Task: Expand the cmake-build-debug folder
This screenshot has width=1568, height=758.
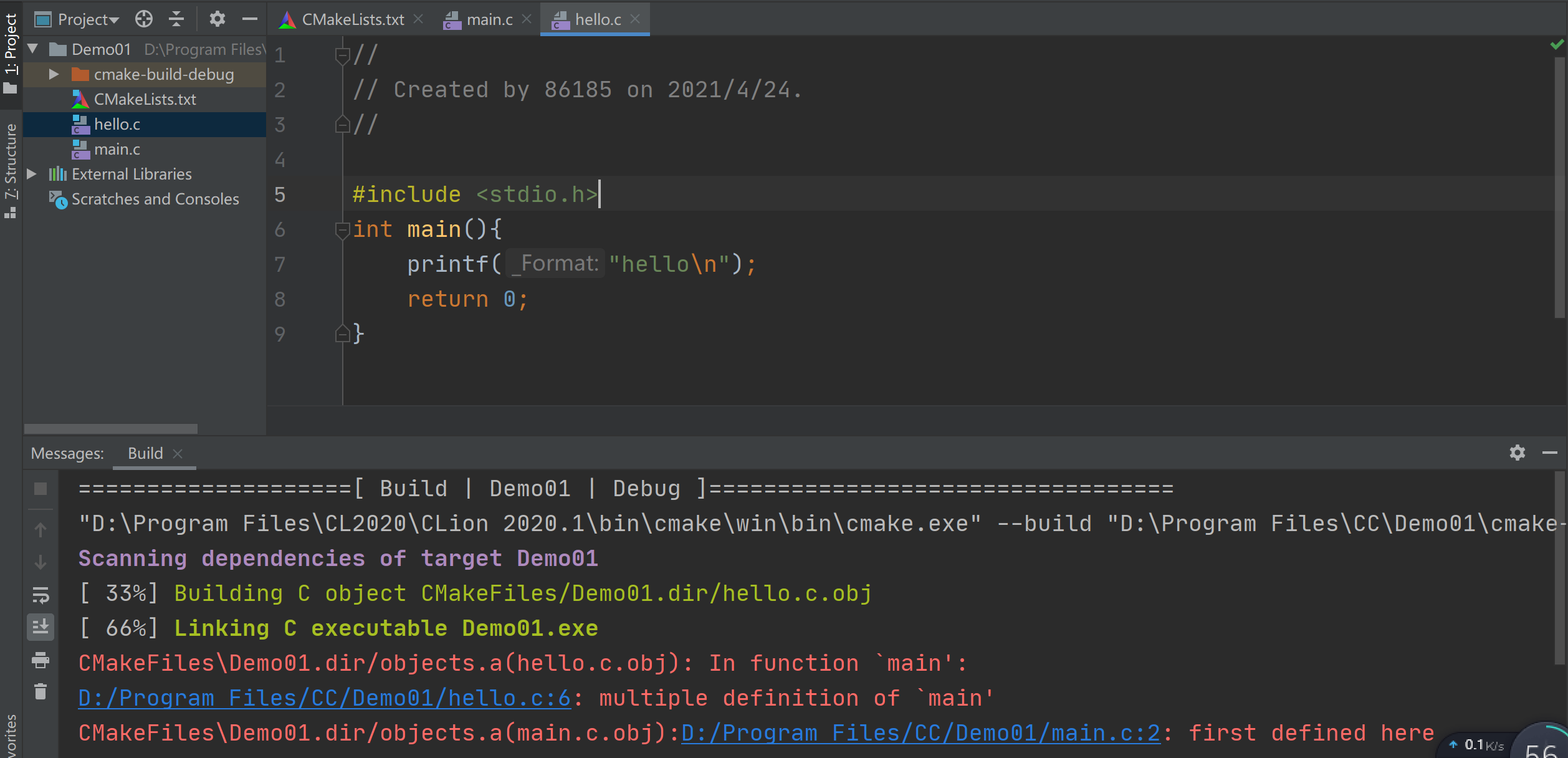Action: [54, 74]
